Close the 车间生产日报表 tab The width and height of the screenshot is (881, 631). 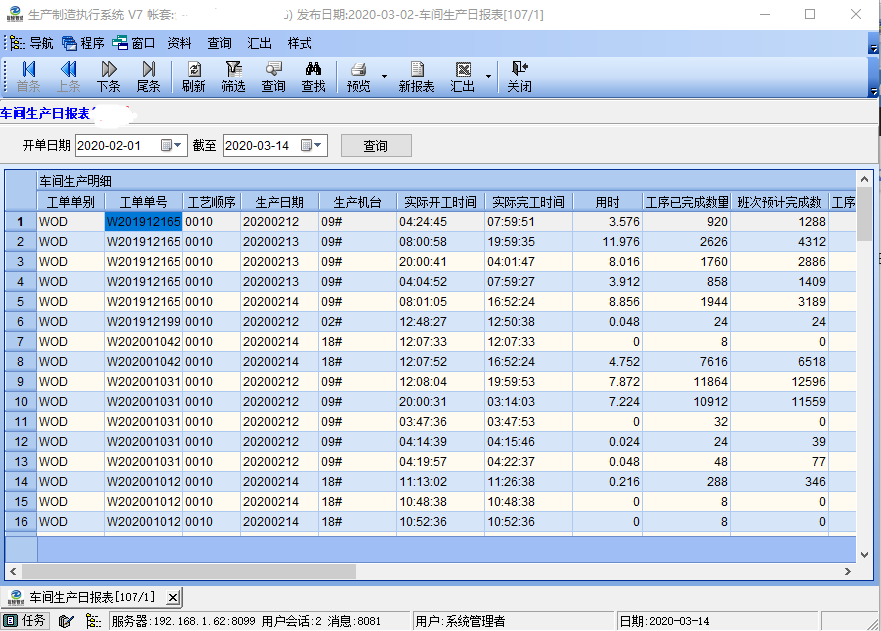174,597
